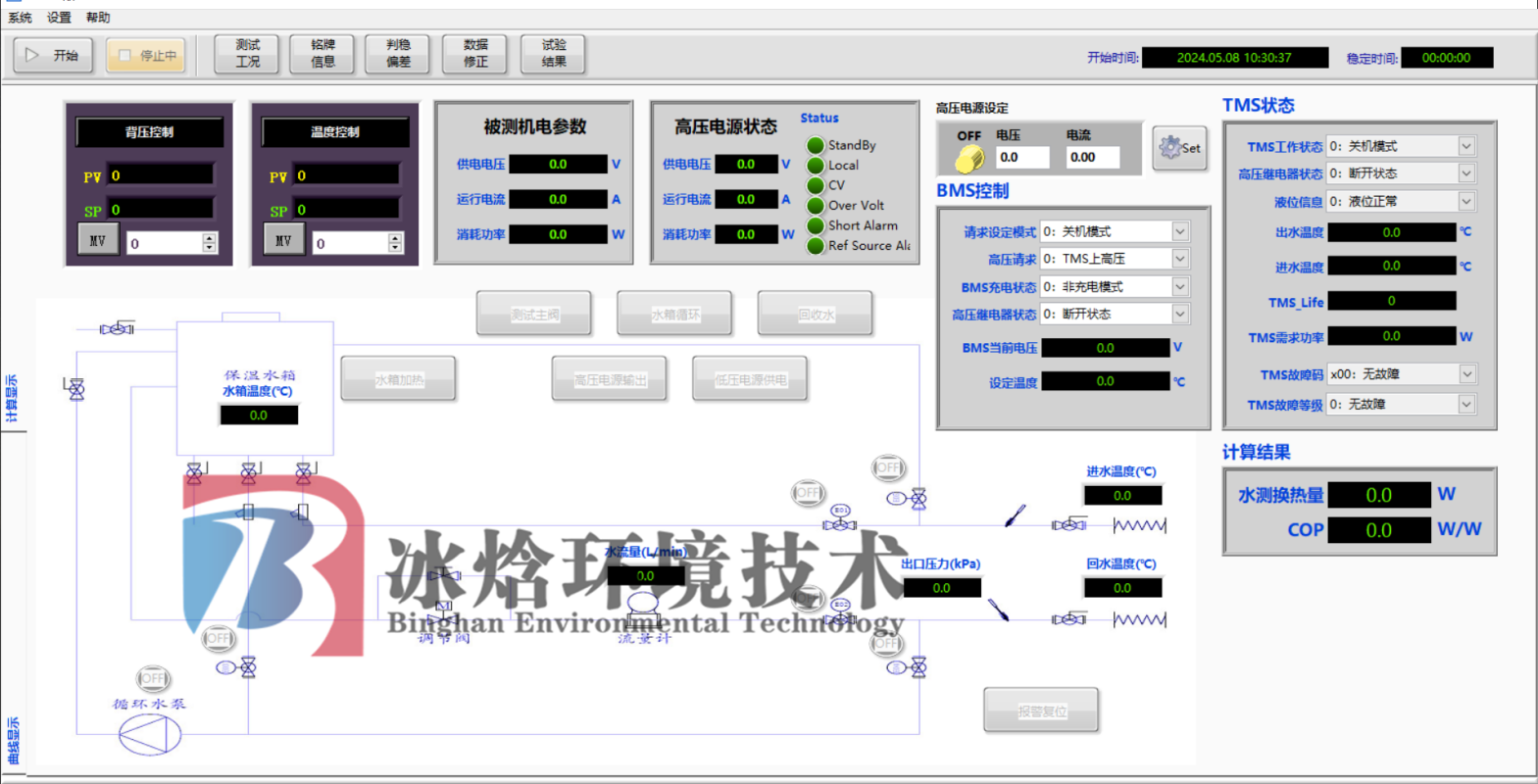1538x784 pixels.
Task: Click the 试验结果 button
Action: coord(554,54)
